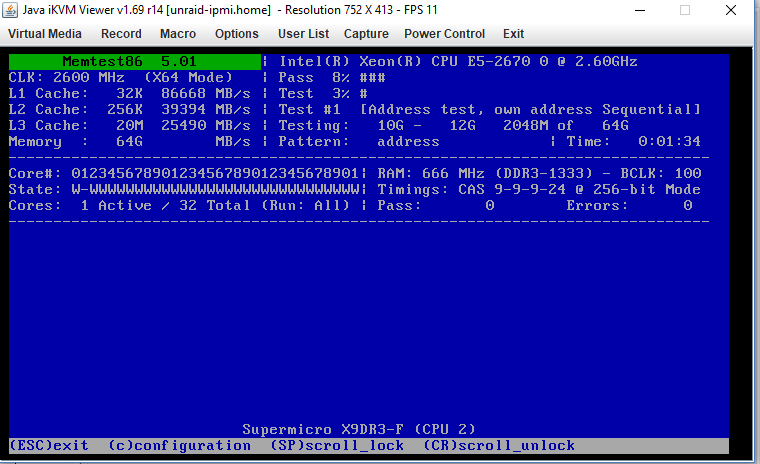Click the green Memtest86 5.01 header

click(x=135, y=62)
